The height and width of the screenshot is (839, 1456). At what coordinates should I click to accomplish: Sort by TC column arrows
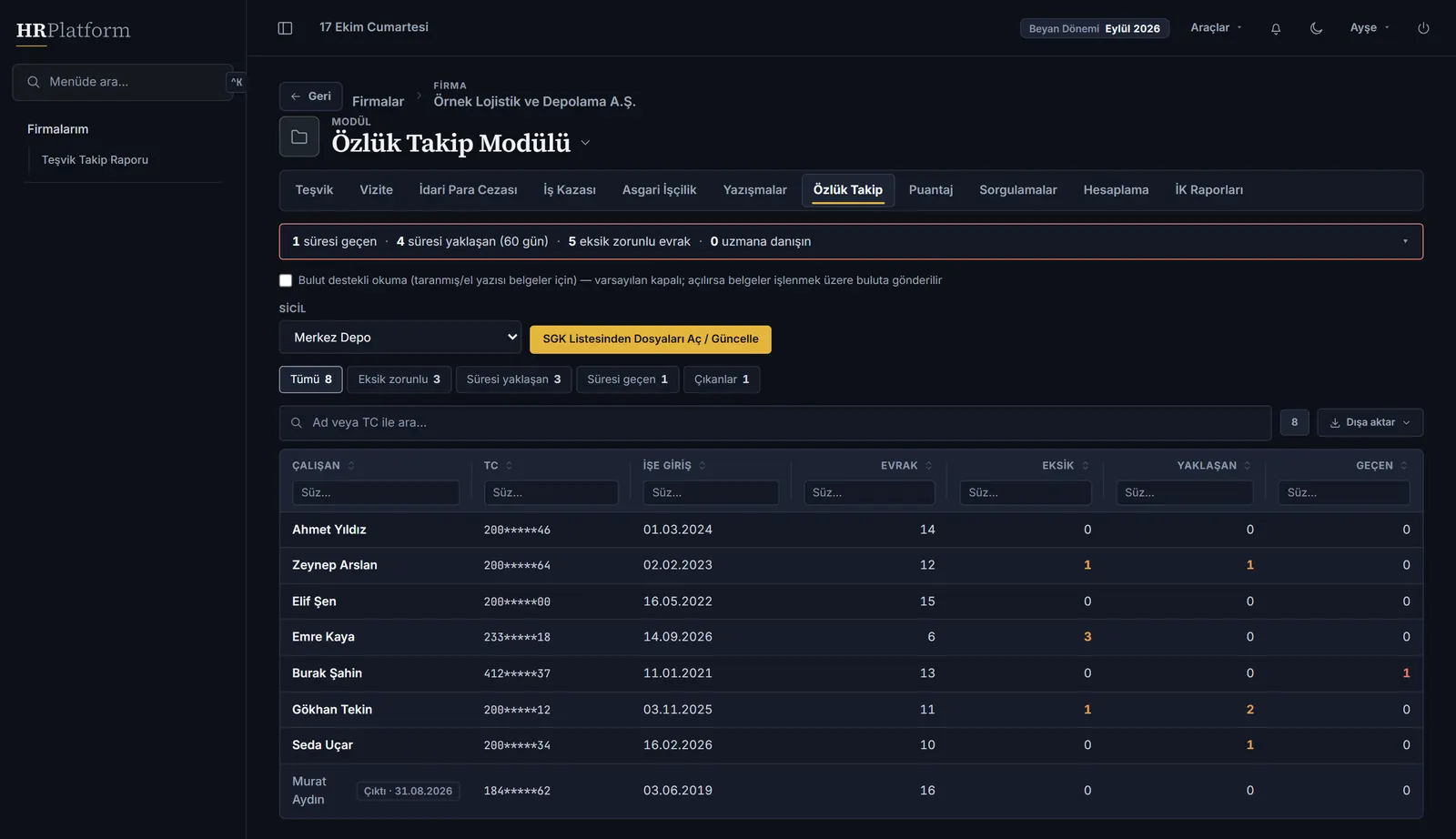coord(509,466)
